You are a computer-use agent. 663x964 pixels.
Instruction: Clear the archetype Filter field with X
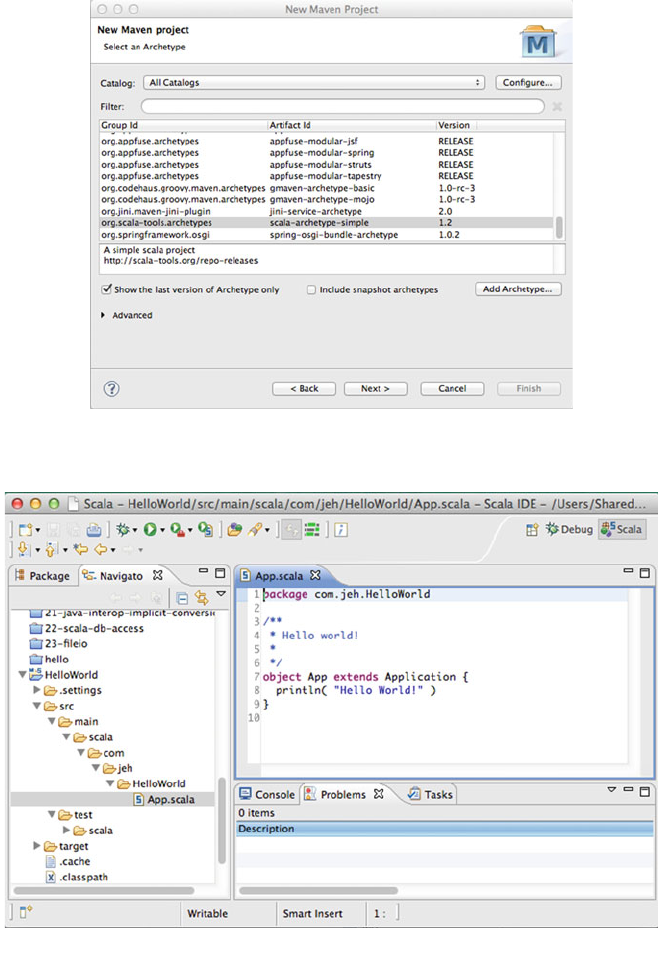[x=557, y=106]
